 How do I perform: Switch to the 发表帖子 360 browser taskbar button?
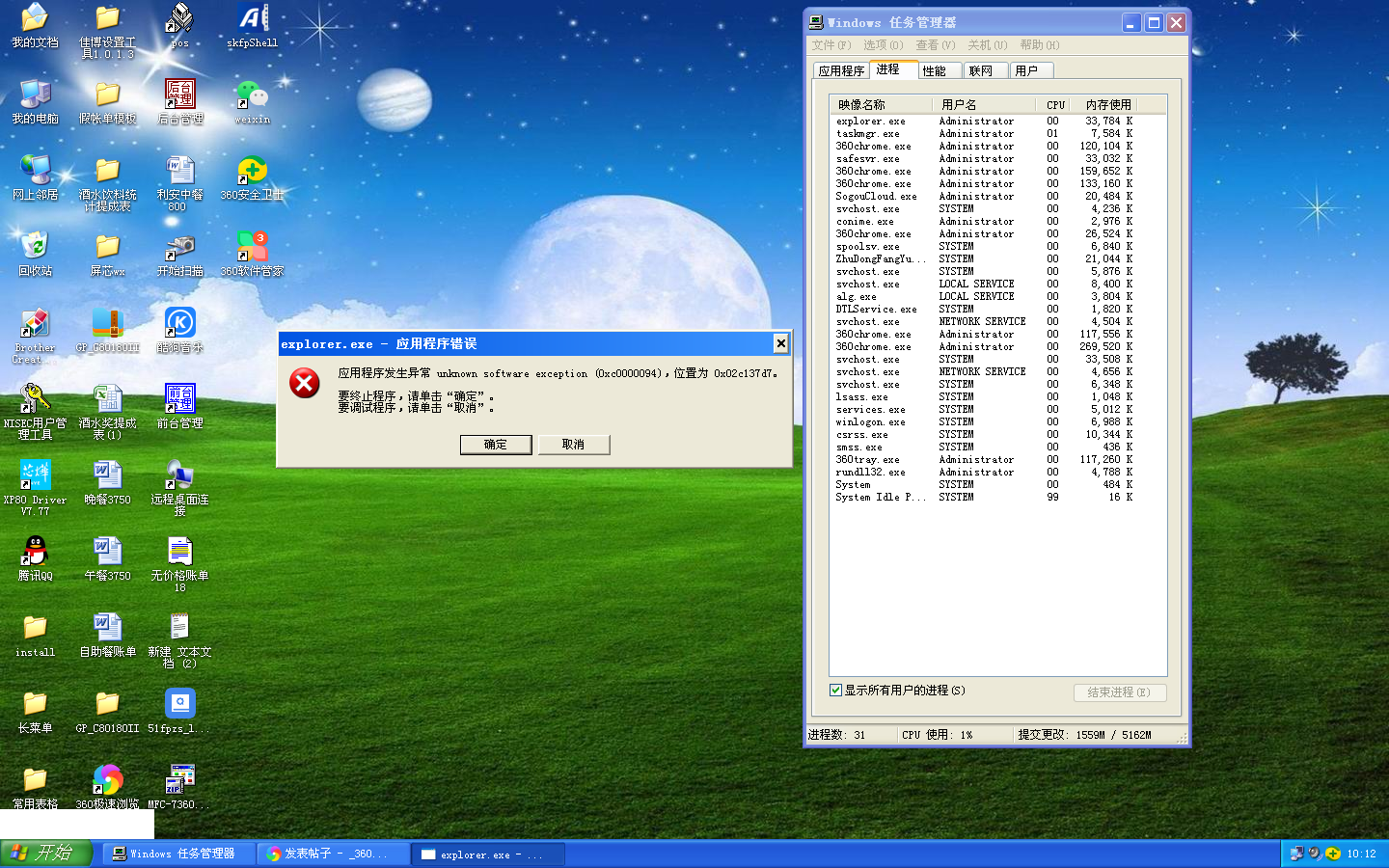pyautogui.click(x=334, y=854)
